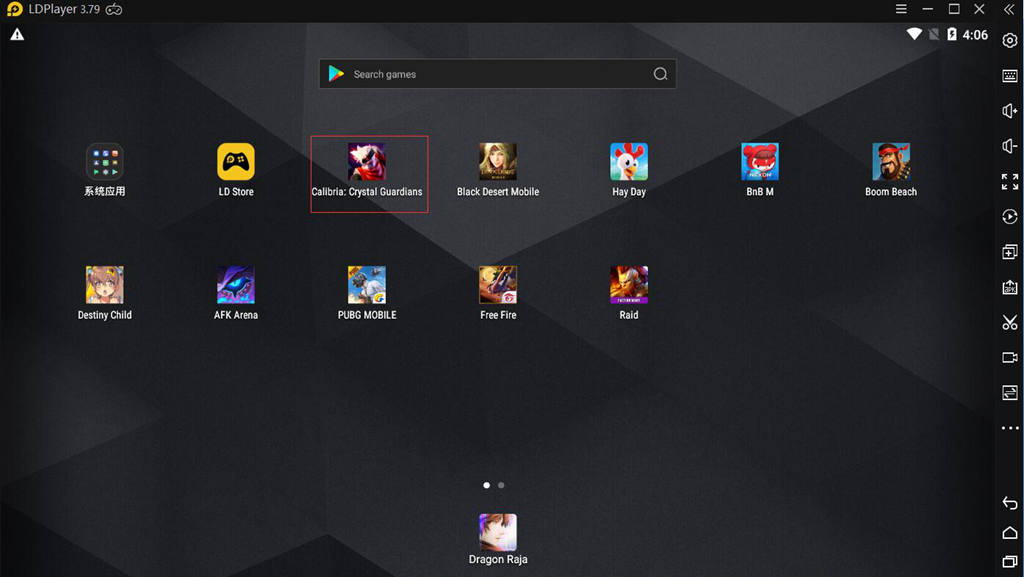1024x577 pixels.
Task: Open keyboard mapping tool in sidebar
Action: click(1010, 76)
